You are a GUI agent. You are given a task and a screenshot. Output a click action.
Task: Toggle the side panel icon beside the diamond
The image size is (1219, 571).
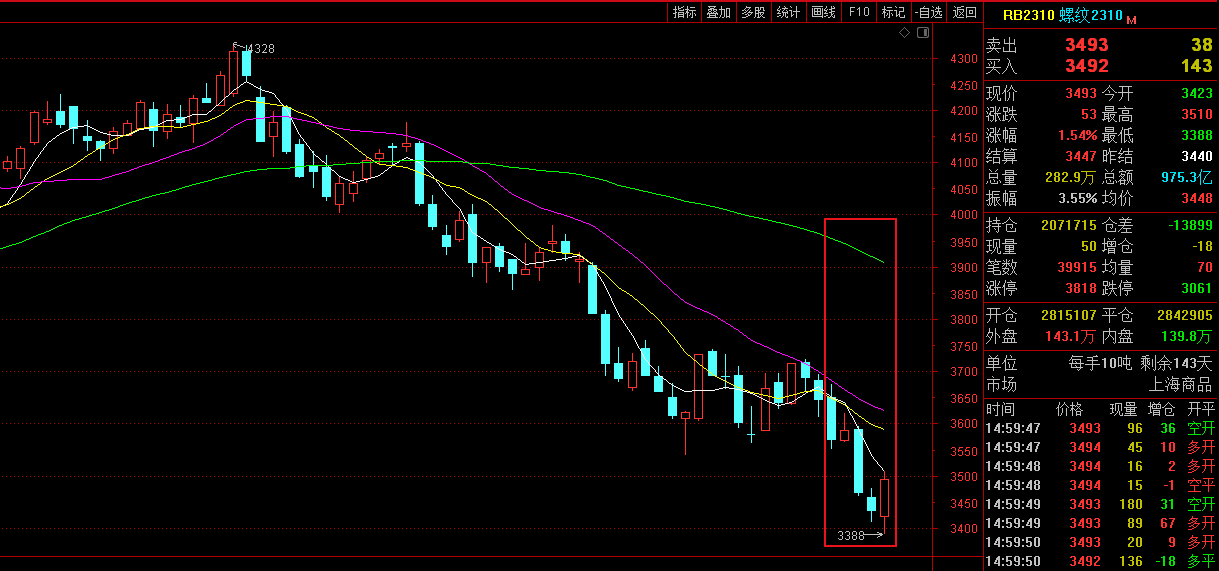click(923, 33)
